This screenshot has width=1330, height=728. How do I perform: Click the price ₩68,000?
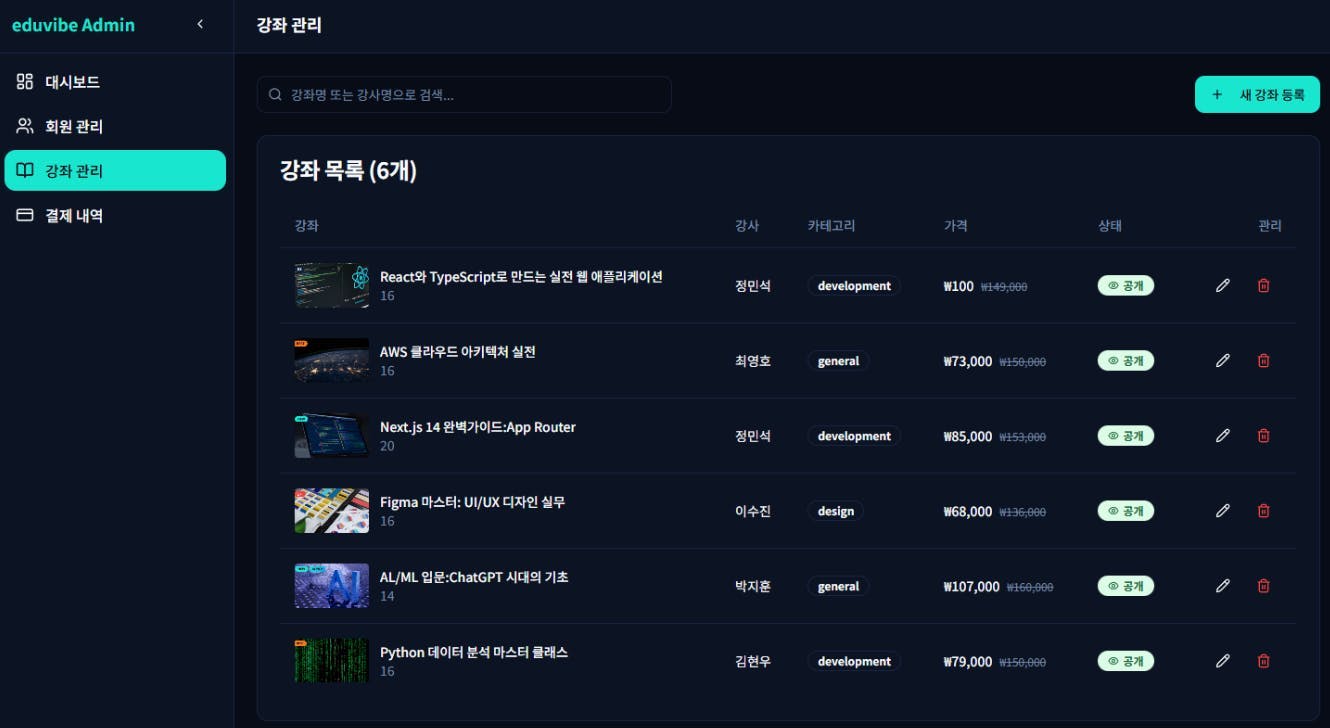(x=968, y=511)
